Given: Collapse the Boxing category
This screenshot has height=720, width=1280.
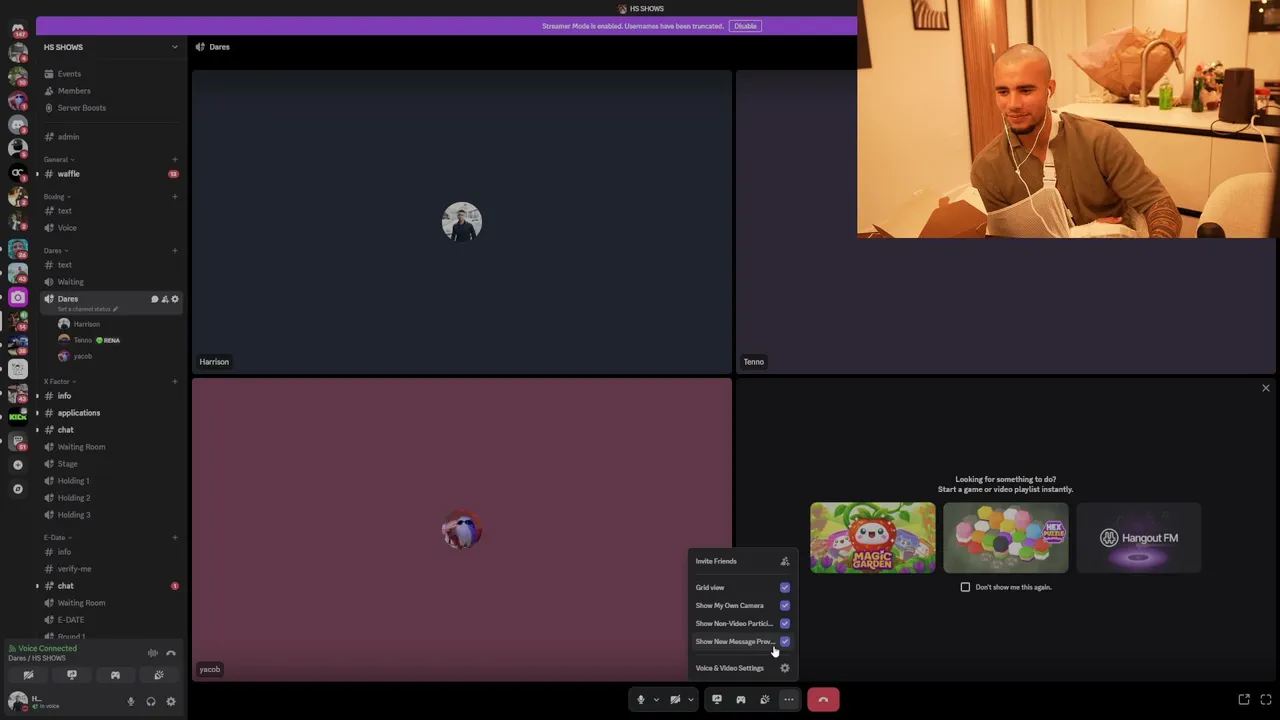Looking at the screenshot, I should 57,197.
